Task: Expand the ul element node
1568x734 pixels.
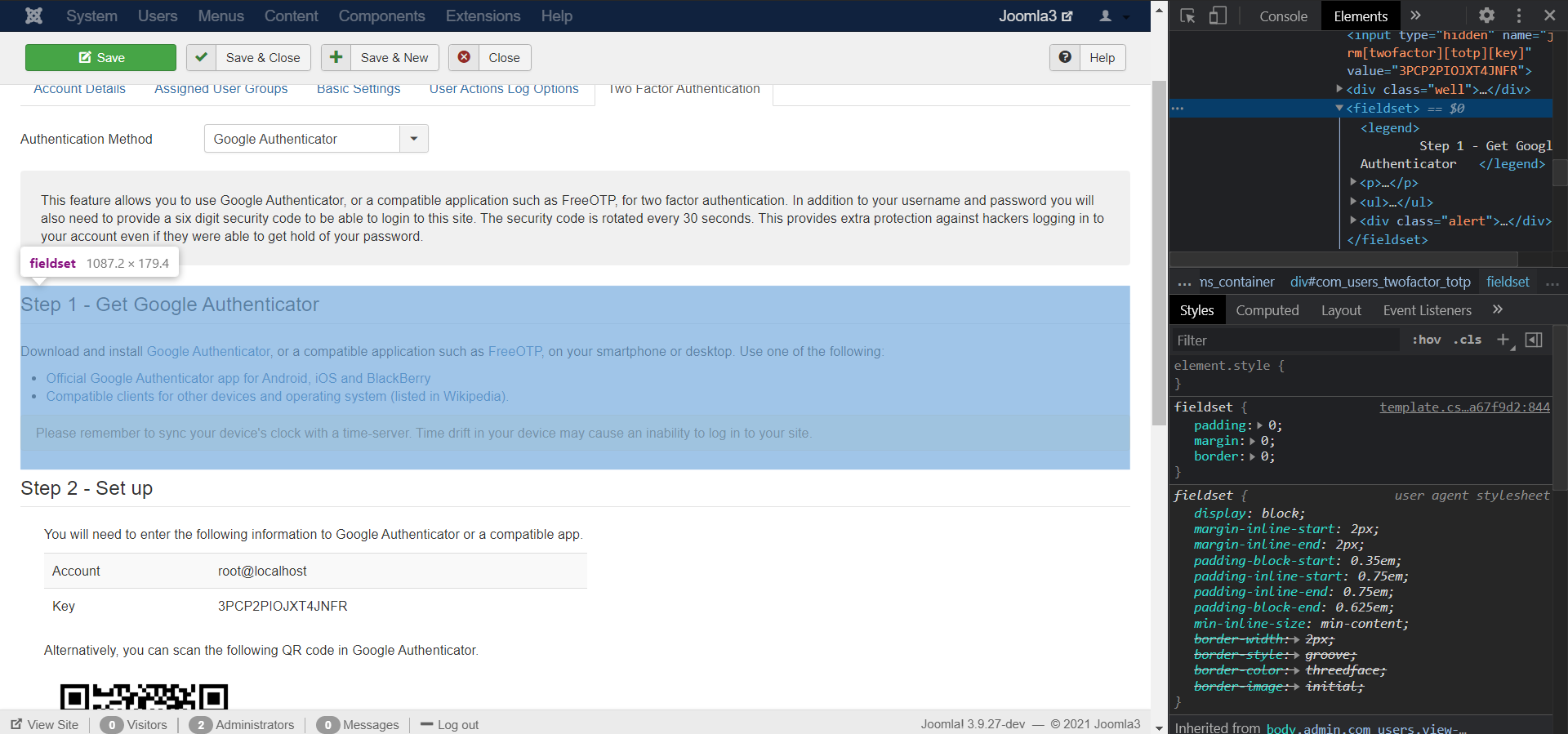Action: pyautogui.click(x=1353, y=201)
